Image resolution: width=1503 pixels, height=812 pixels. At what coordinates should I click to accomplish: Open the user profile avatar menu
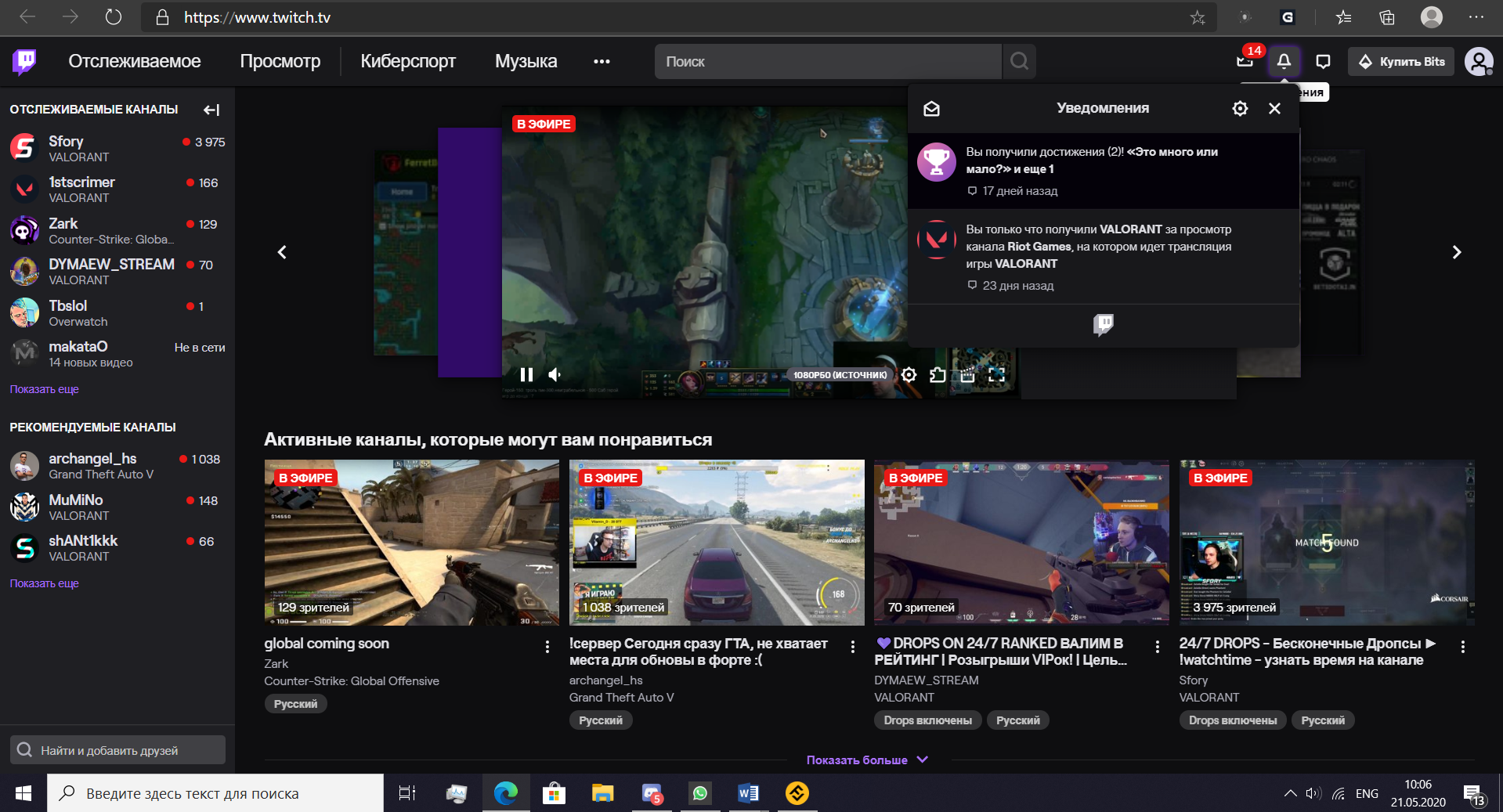click(1479, 61)
